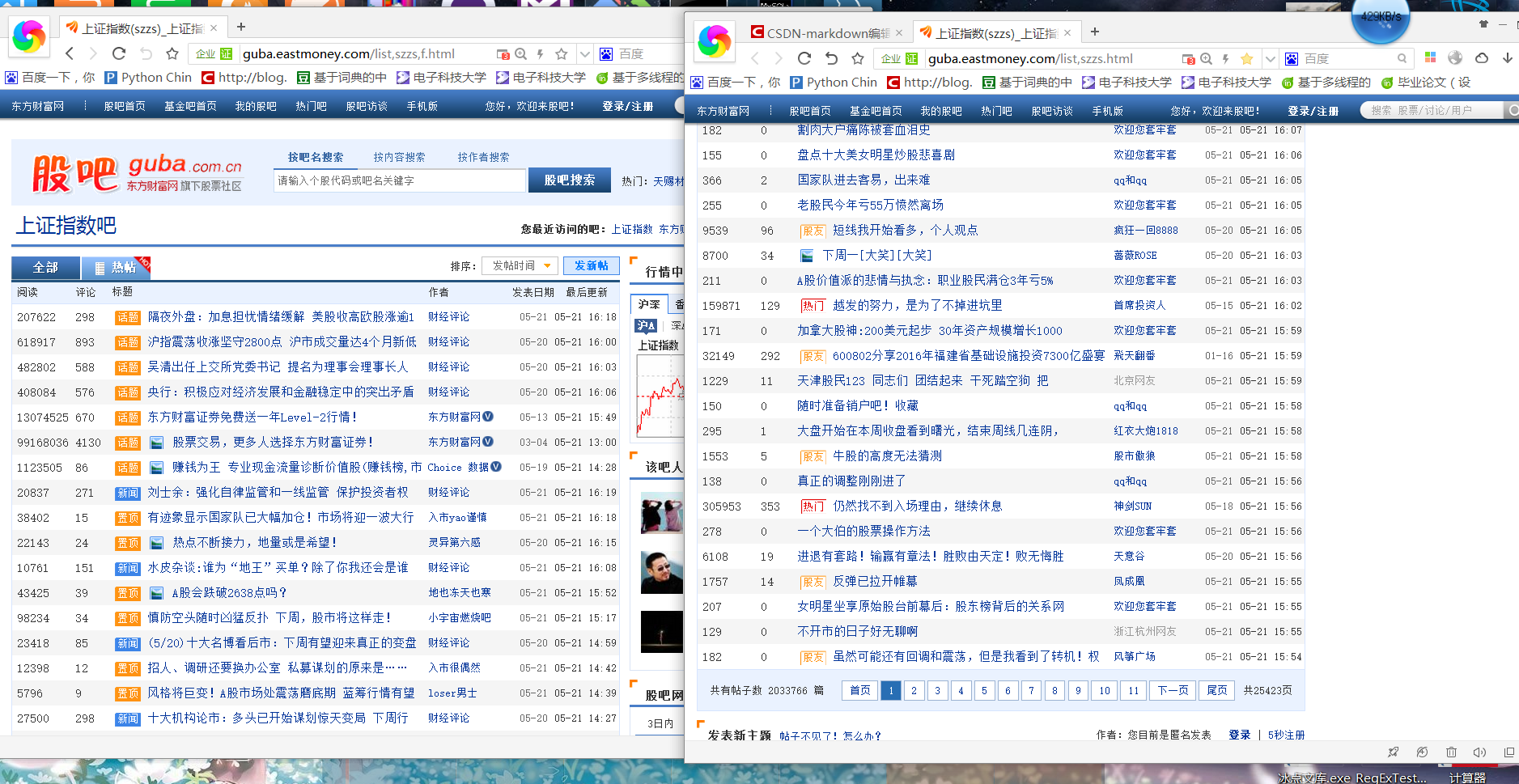Select the 全部 tab in post list
The height and width of the screenshot is (784, 1519).
pyautogui.click(x=45, y=267)
